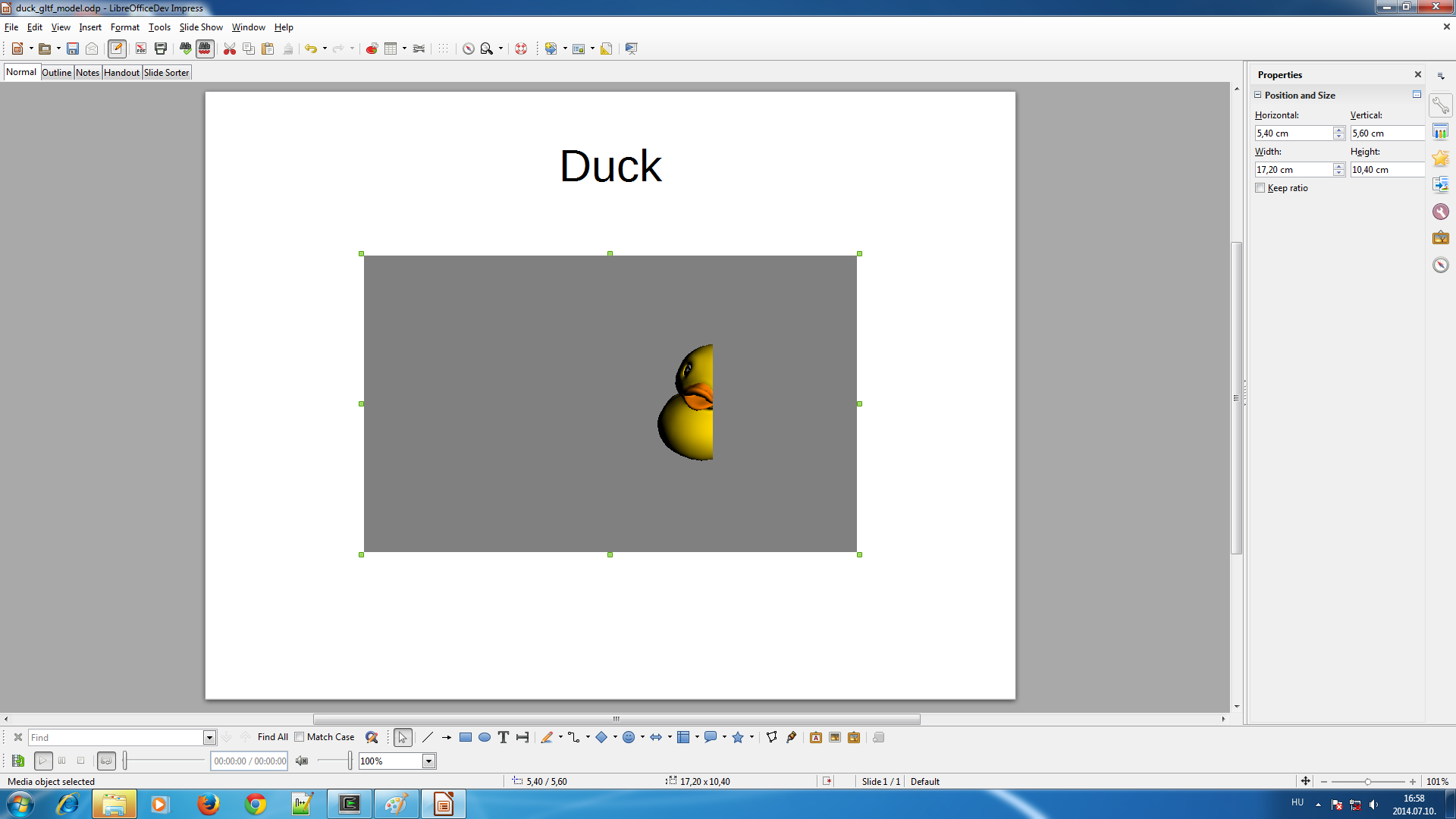Screen dimensions: 1456x819
Task: Toggle media repeat button
Action: (106, 761)
